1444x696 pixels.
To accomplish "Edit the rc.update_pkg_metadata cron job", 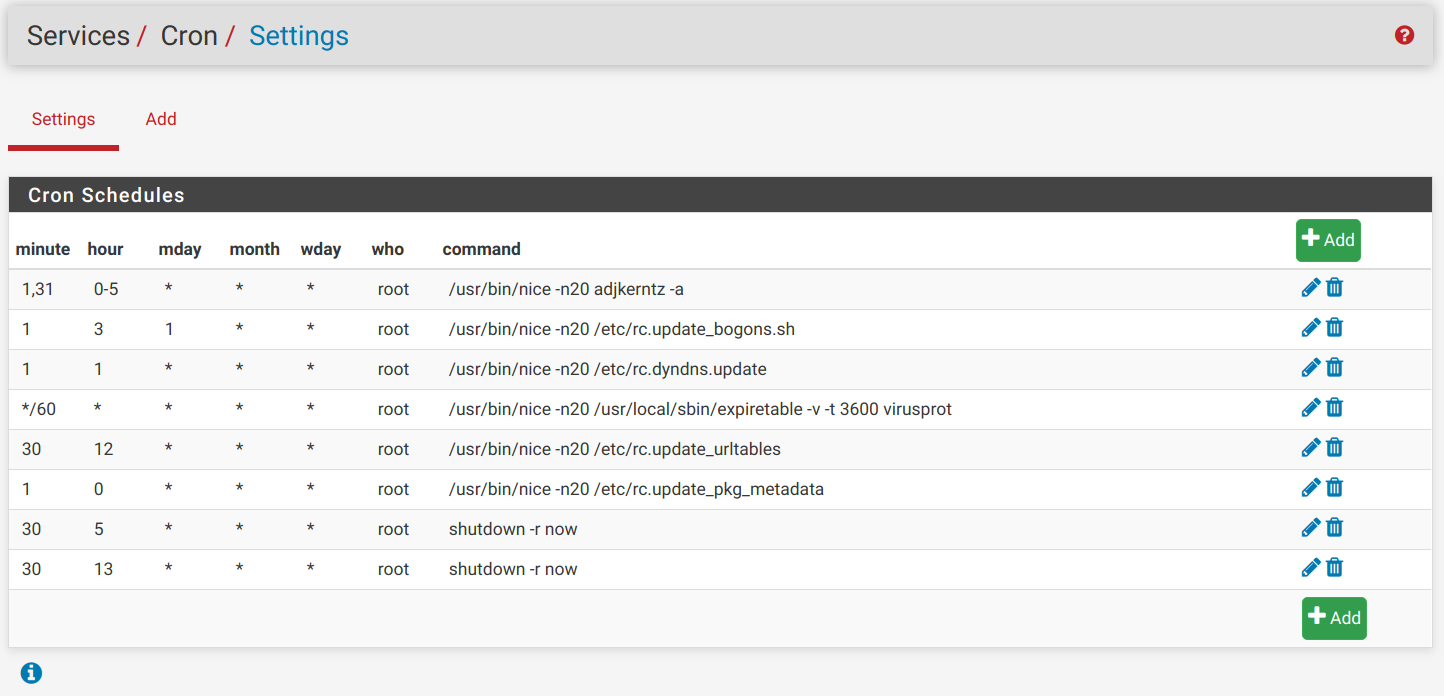I will (1311, 488).
